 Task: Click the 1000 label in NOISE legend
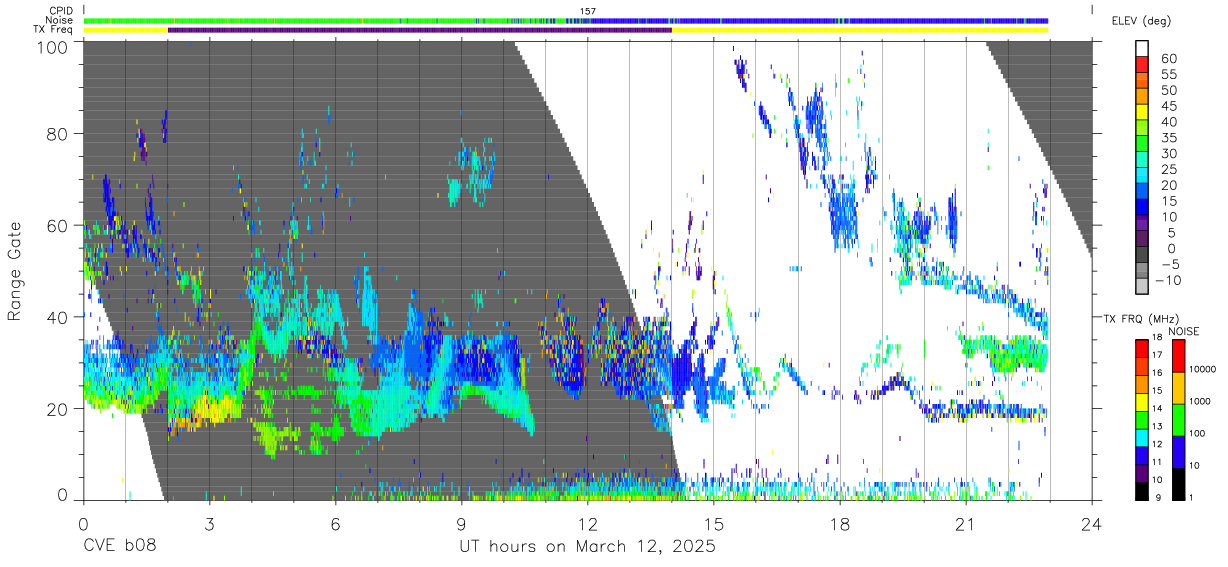click(x=1198, y=403)
